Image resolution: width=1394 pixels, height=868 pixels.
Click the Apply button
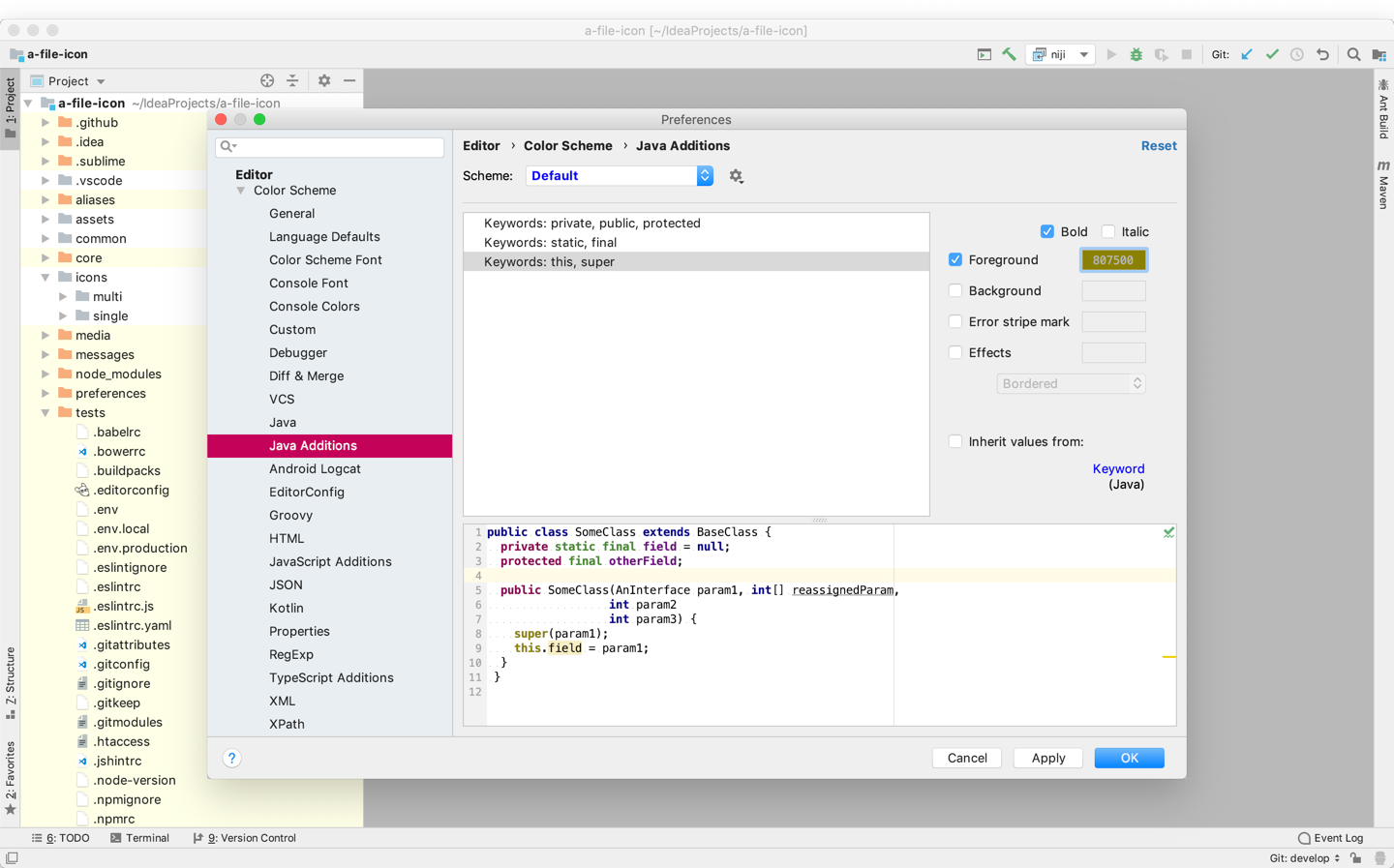[1048, 759]
